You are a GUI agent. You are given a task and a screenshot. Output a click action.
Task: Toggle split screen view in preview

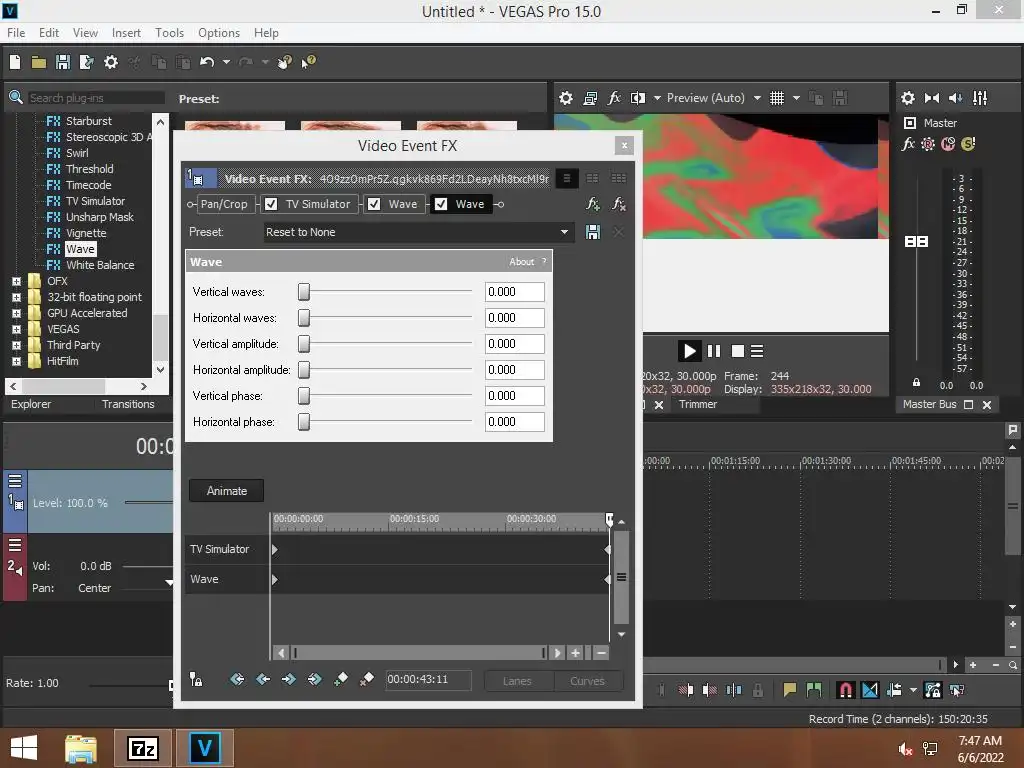(x=638, y=98)
